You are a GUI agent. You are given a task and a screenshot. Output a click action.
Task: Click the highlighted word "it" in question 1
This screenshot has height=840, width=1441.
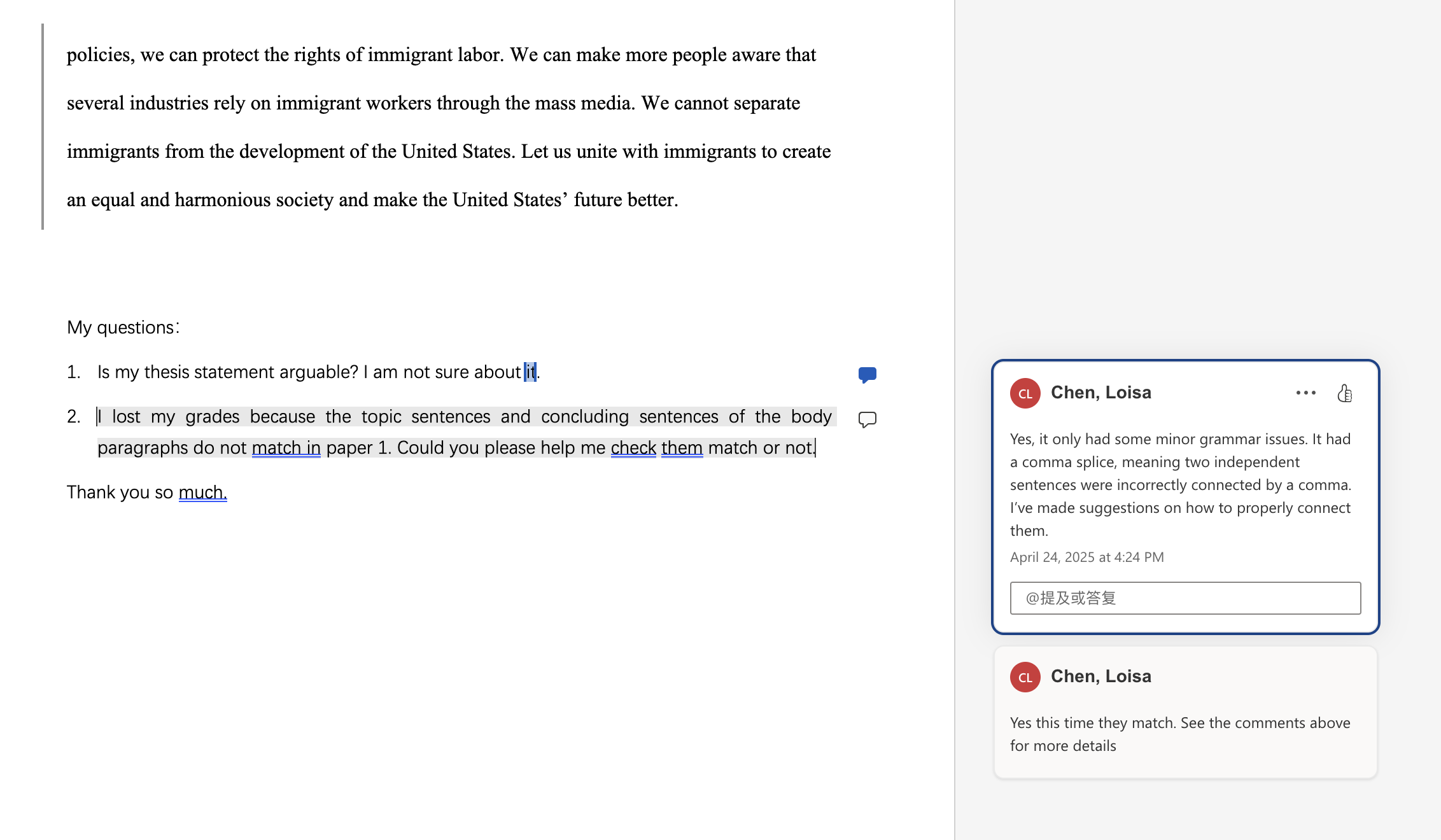[530, 372]
